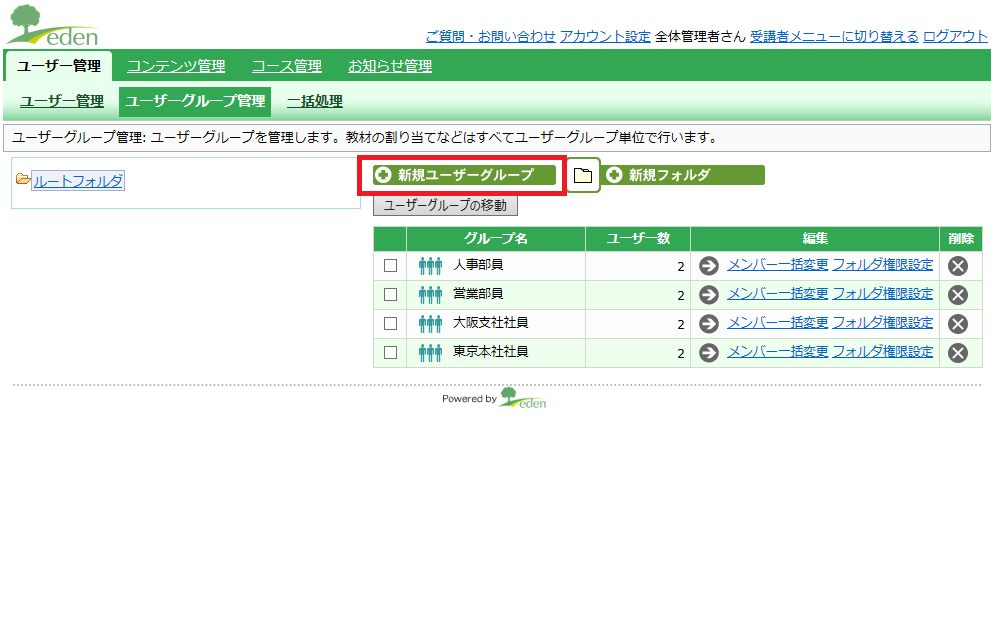Select the 東京本社社員 checkbox
The width and height of the screenshot is (994, 628).
[390, 352]
